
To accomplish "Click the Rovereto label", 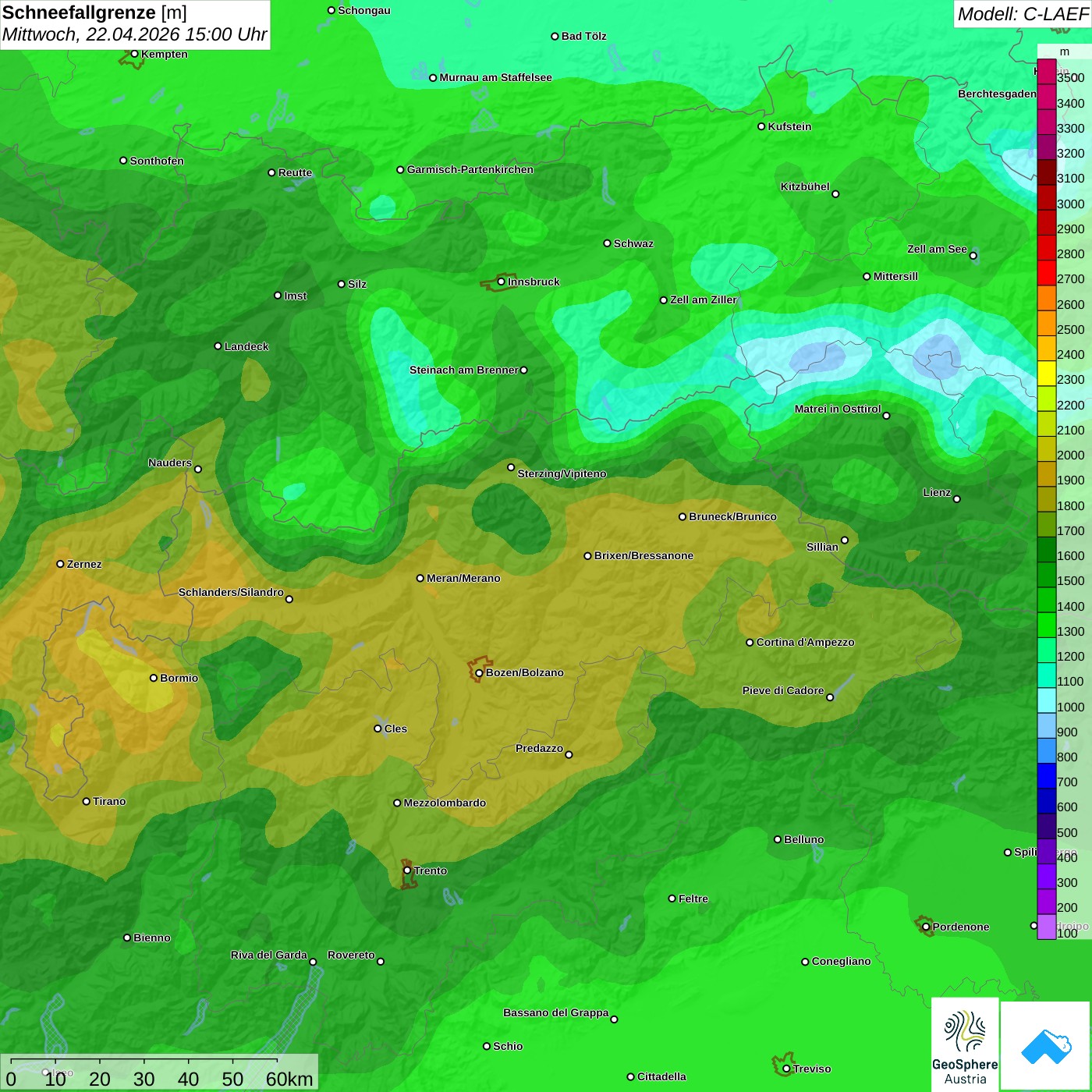I will (351, 955).
